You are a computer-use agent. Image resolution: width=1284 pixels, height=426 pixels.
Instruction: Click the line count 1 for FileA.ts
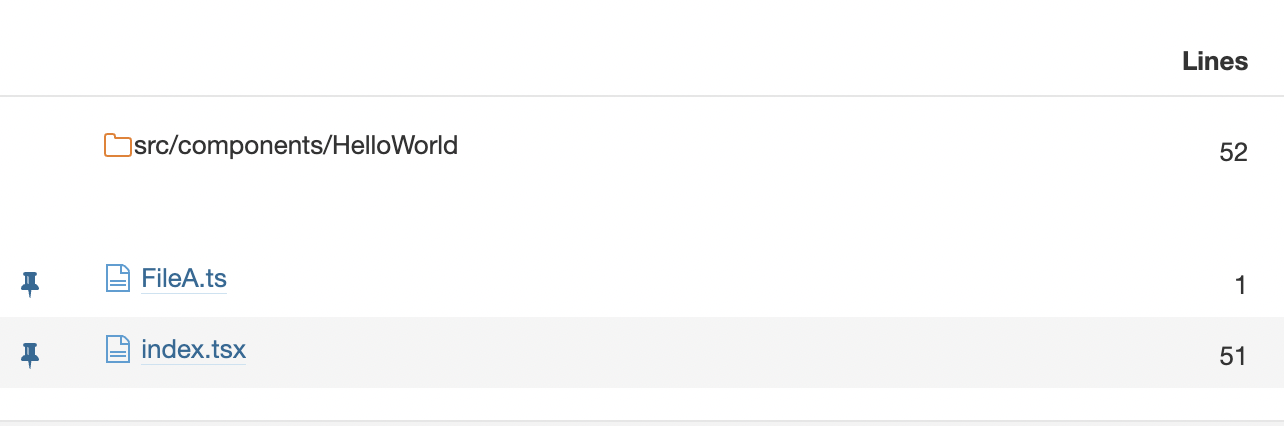1240,286
